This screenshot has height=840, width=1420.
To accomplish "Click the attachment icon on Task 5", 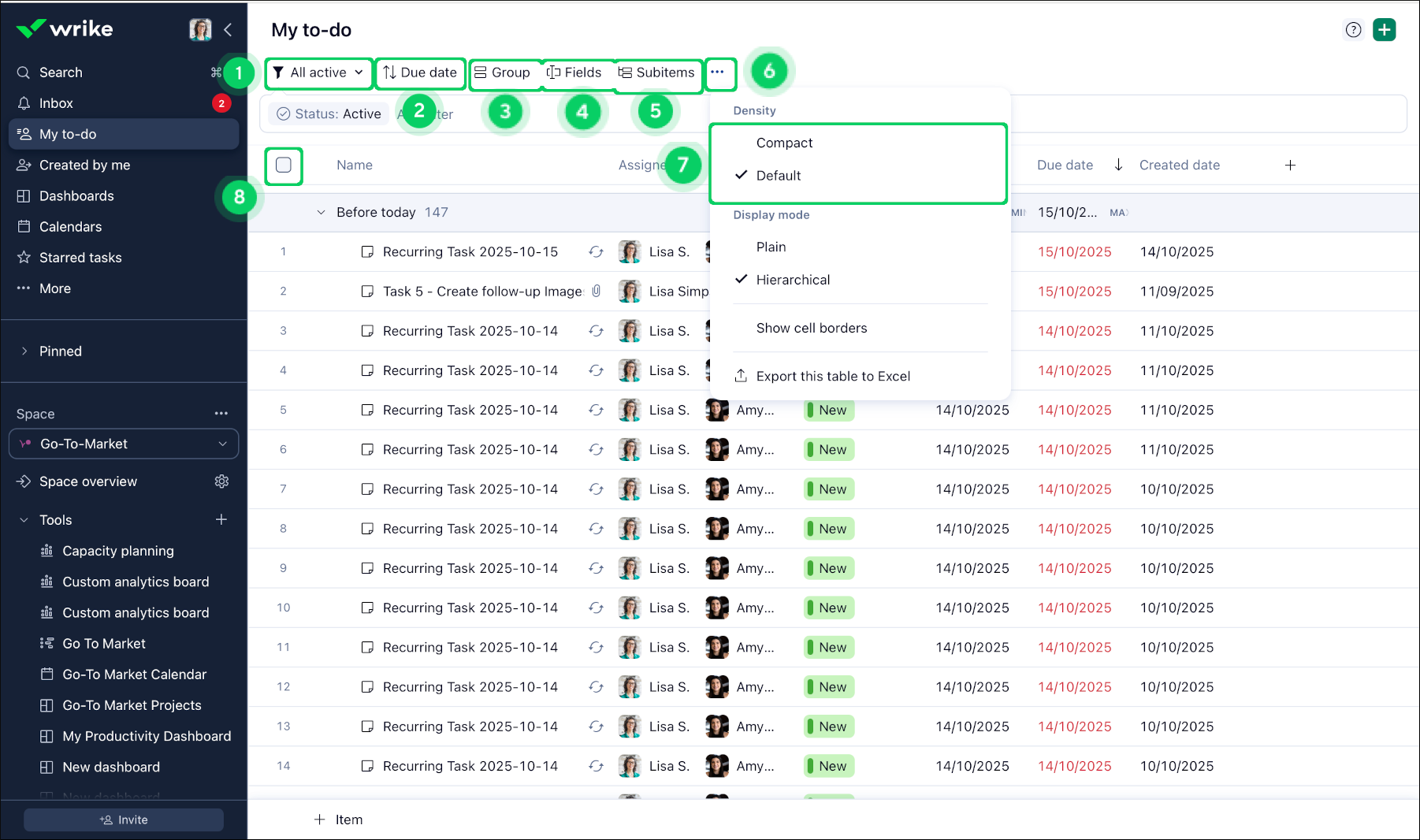I will 597,291.
